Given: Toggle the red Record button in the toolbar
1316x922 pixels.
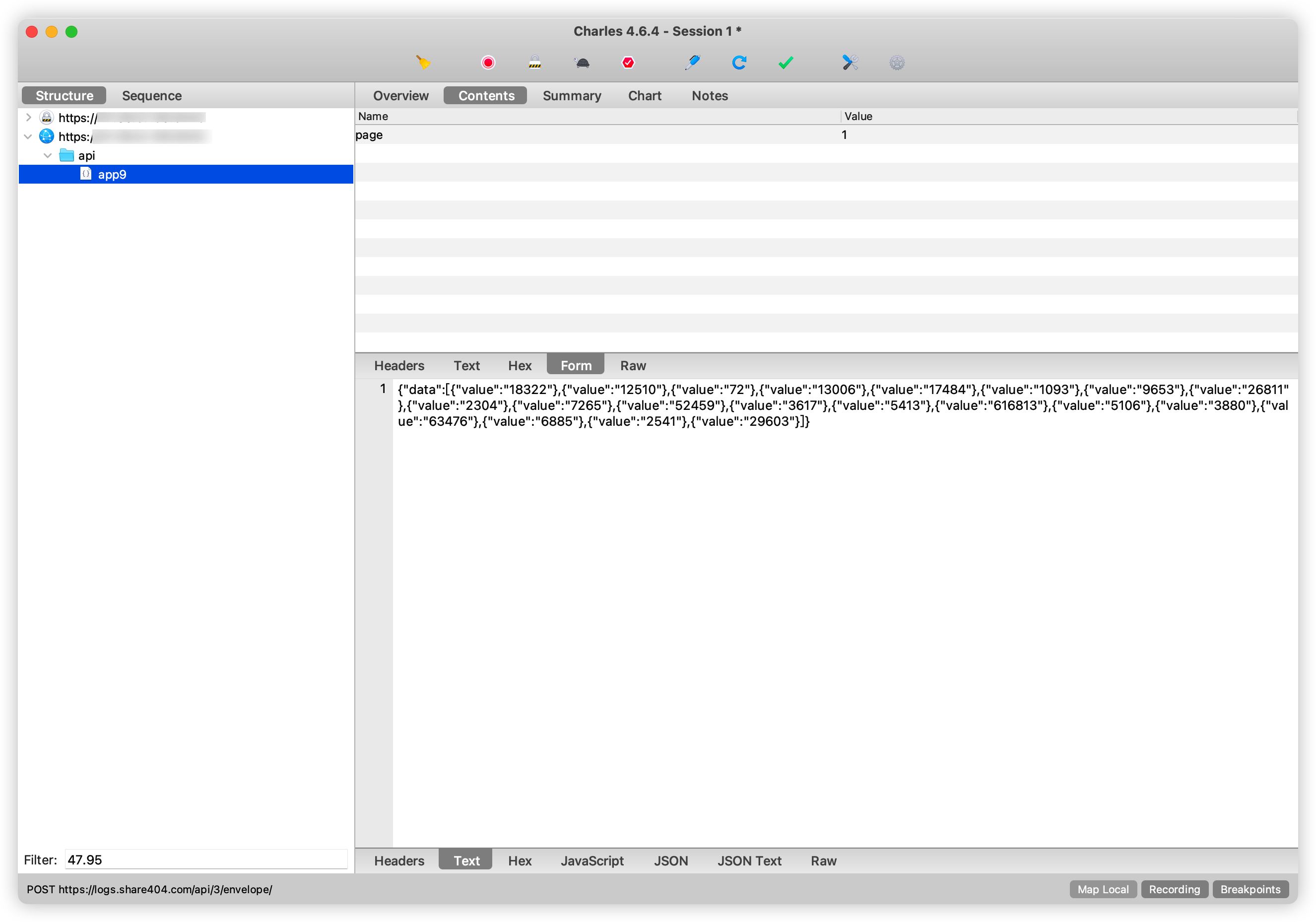Looking at the screenshot, I should tap(488, 63).
